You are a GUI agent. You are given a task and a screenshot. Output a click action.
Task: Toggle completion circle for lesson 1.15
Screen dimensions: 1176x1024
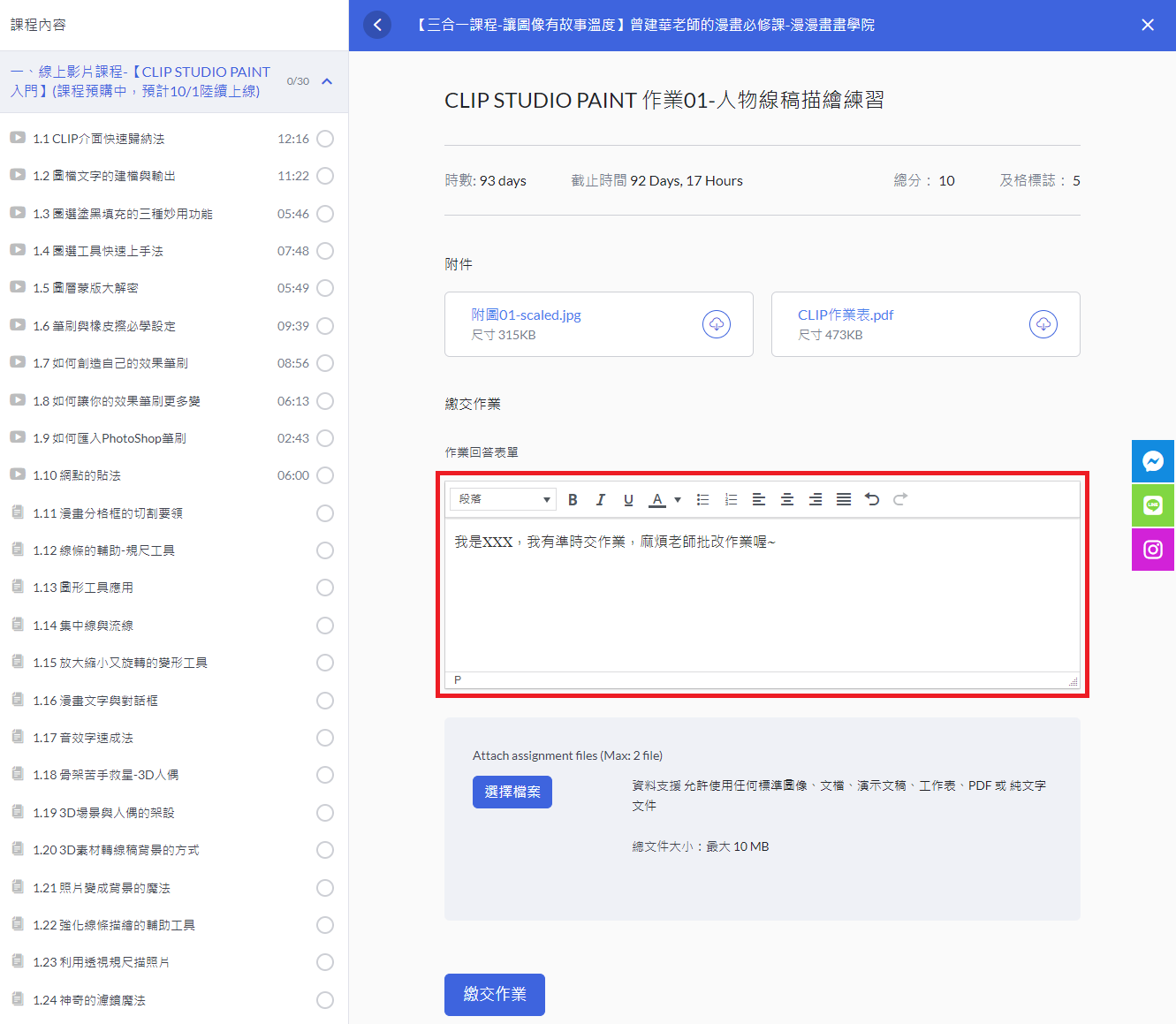click(325, 663)
